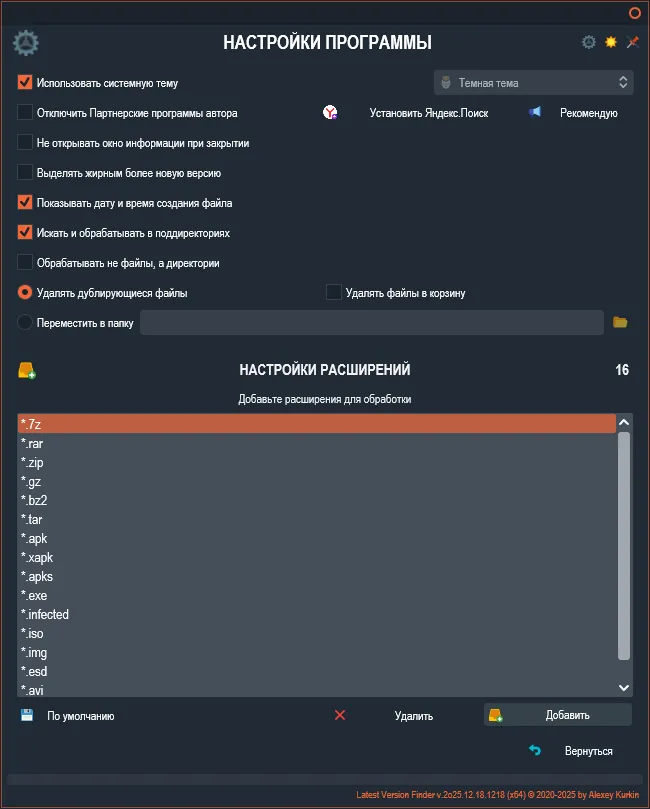Click the floppy disk default icon

pyautogui.click(x=27, y=715)
